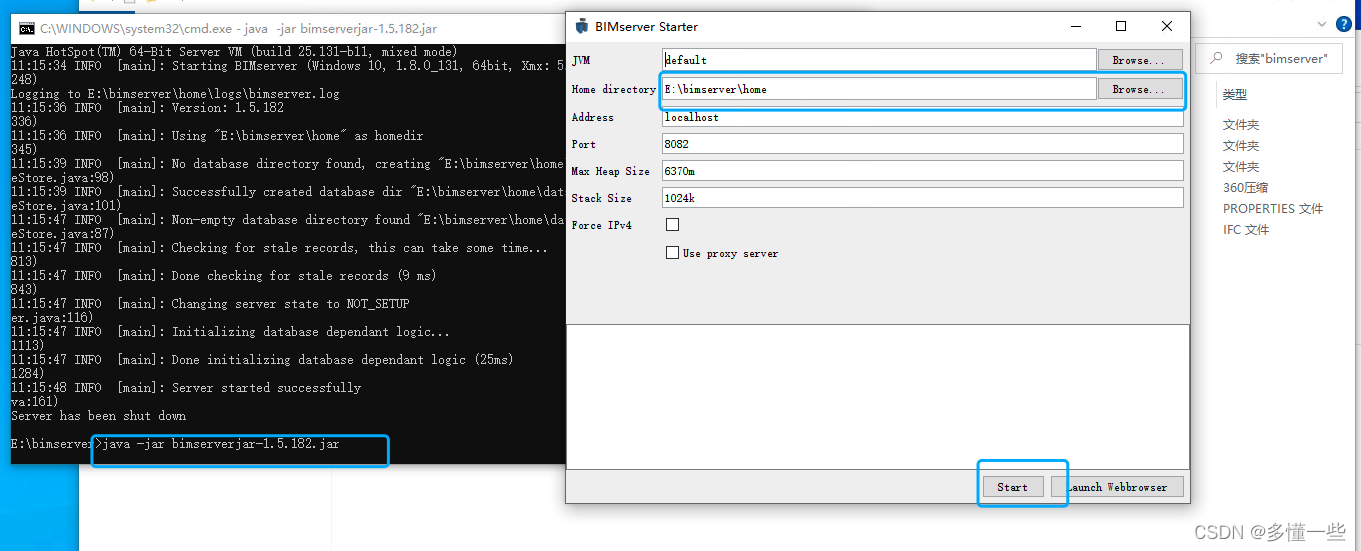This screenshot has height=551, width=1361.
Task: Click the Start button in BIMserver Starter
Action: click(x=1012, y=487)
